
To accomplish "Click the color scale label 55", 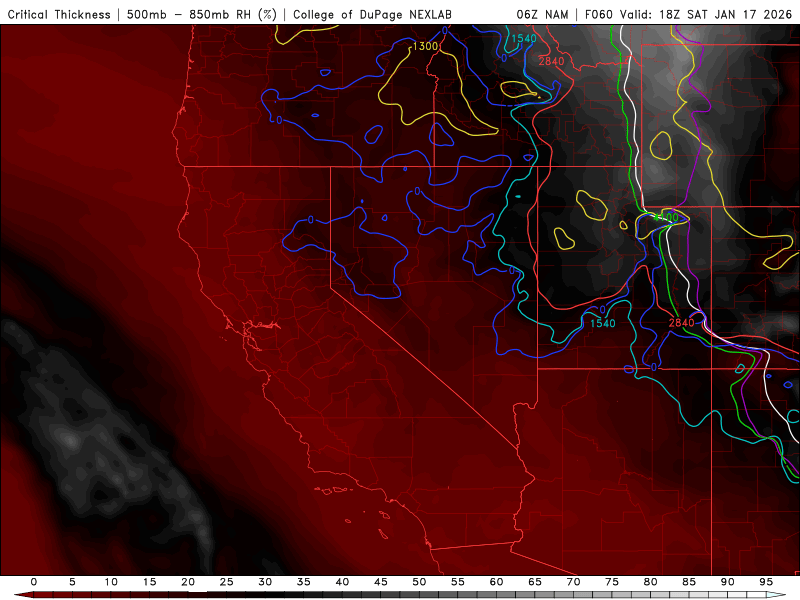I will (458, 582).
